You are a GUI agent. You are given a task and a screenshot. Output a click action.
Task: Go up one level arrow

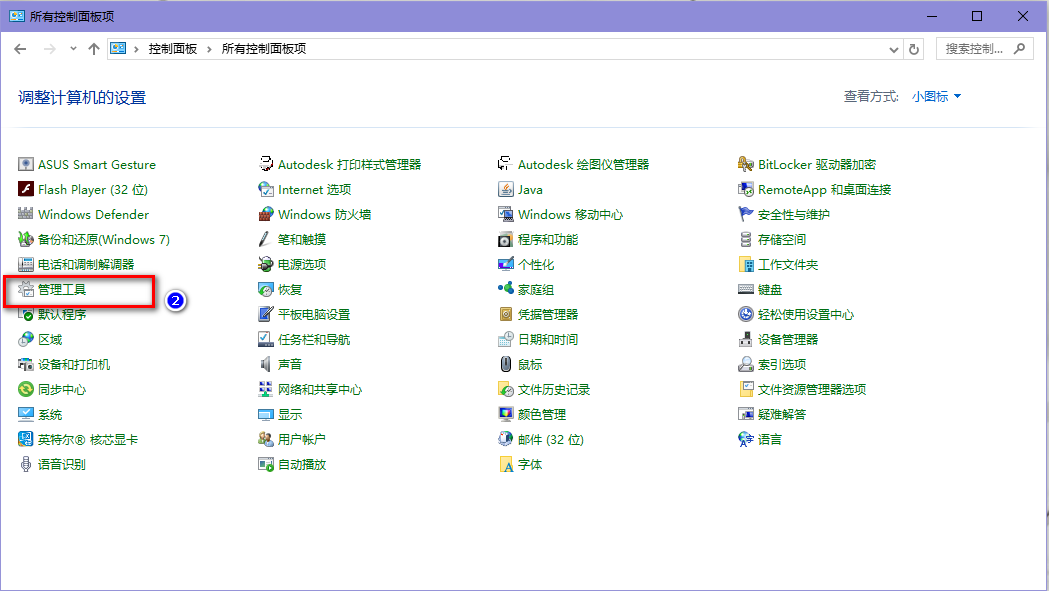pos(94,49)
